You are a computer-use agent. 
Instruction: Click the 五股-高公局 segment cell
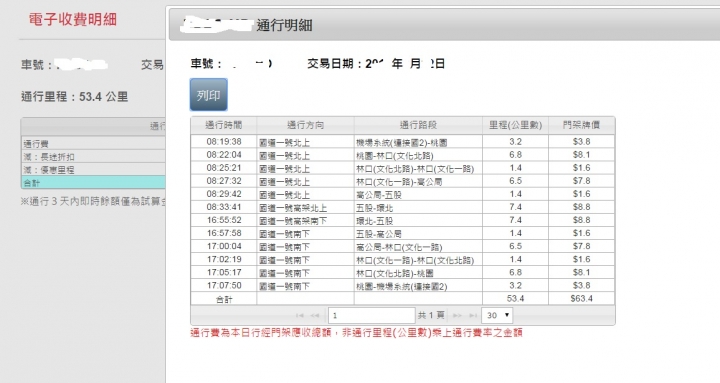coord(418,234)
